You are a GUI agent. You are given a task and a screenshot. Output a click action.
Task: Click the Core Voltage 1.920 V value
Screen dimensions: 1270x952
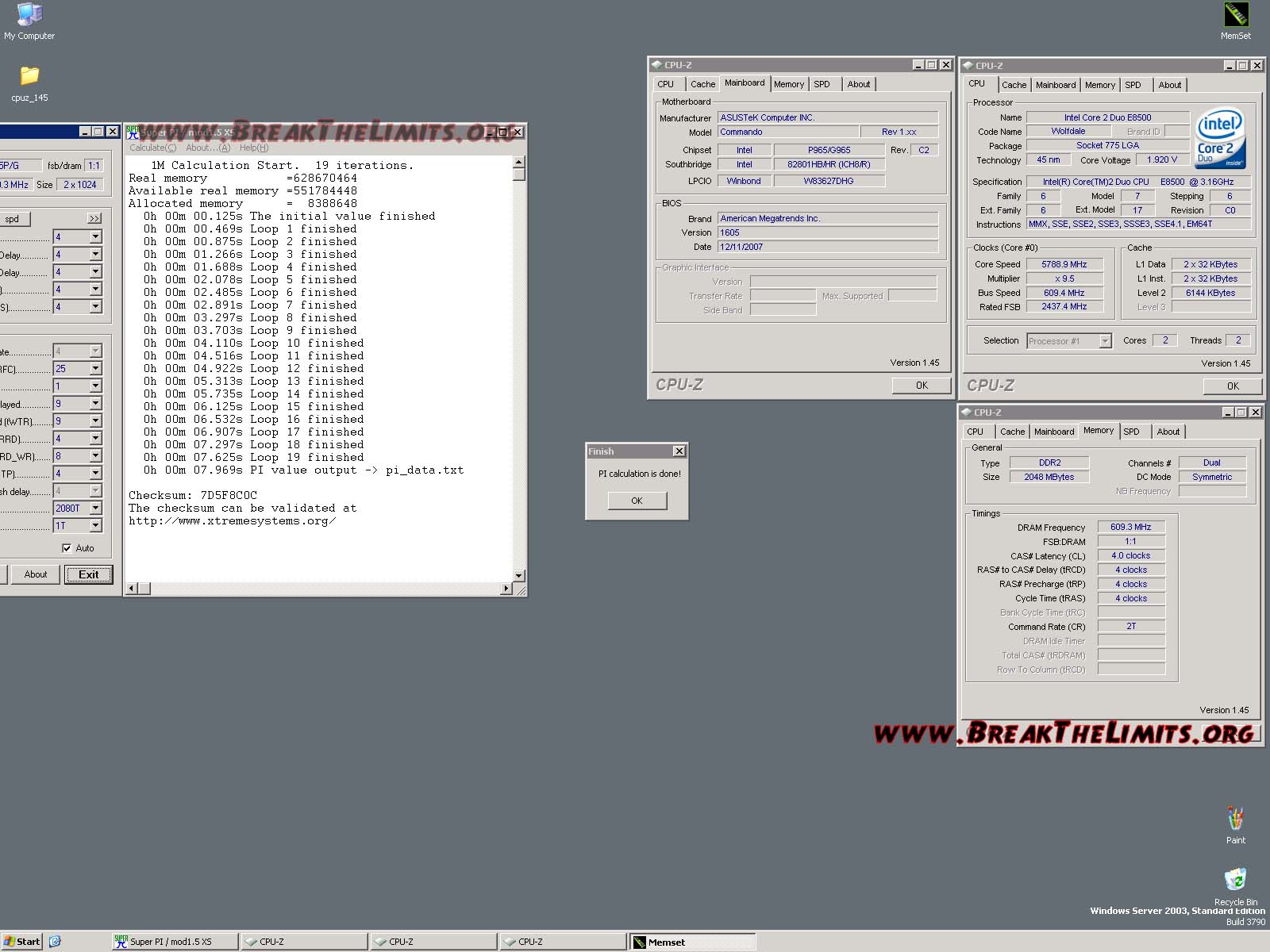1162,159
